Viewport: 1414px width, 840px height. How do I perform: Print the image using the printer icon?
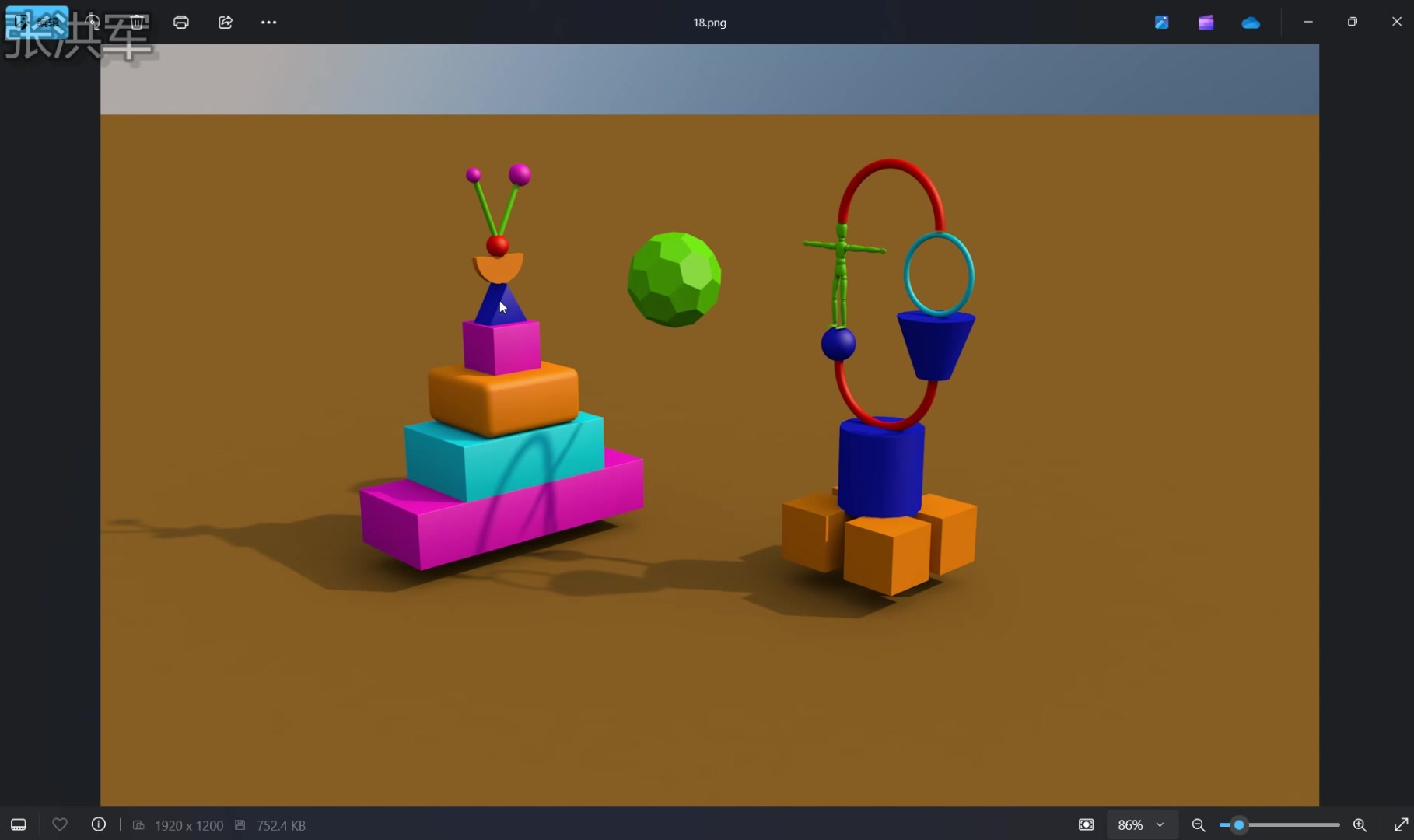click(x=181, y=22)
